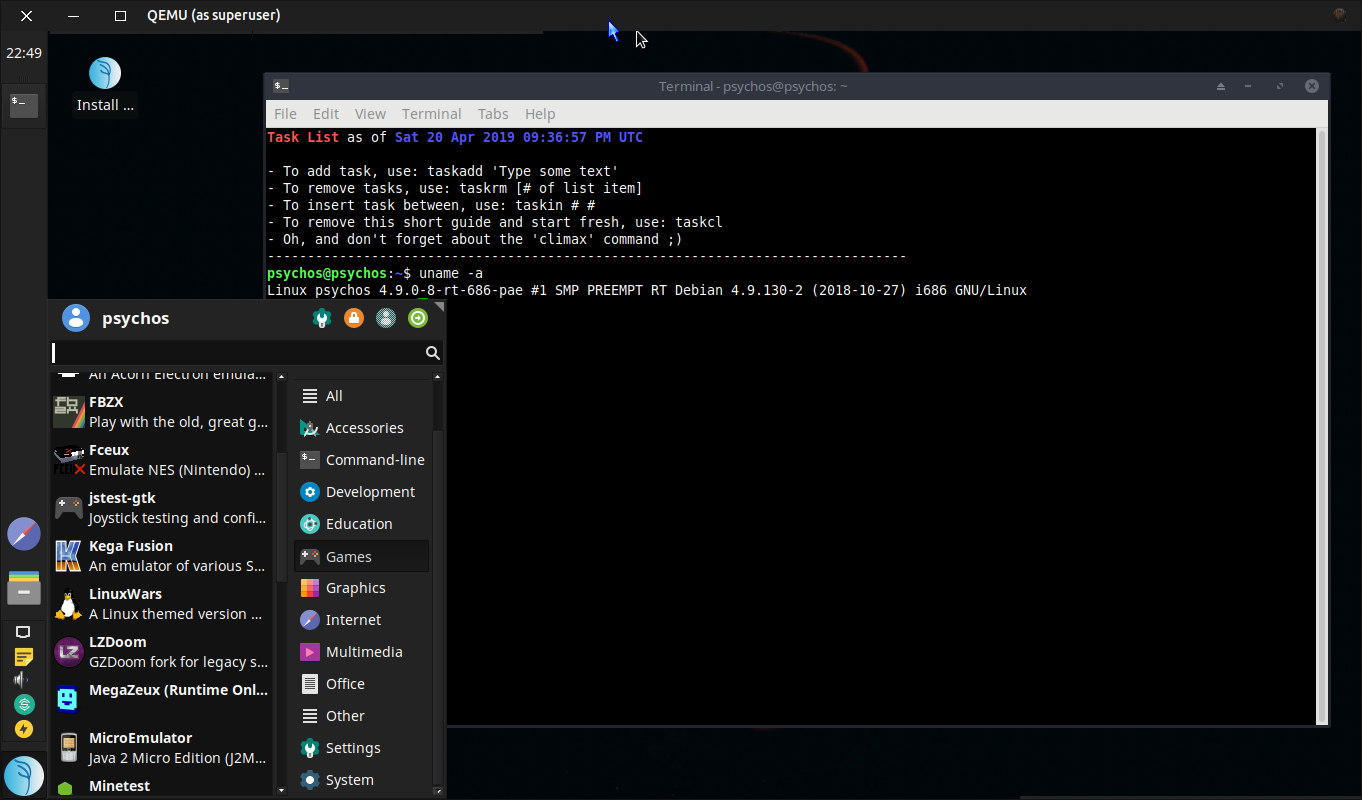The image size is (1362, 800).
Task: Shade the Terminal window with the up-arrow button
Action: click(x=1220, y=86)
